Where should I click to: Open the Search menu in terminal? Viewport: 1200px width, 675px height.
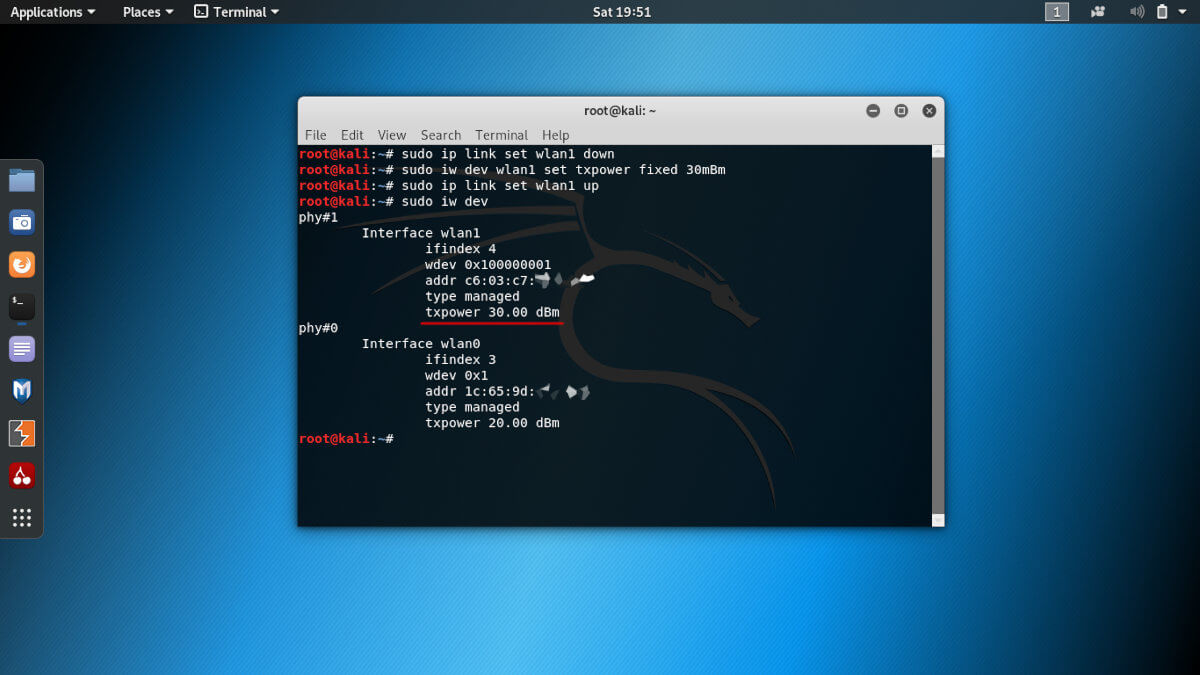(440, 135)
